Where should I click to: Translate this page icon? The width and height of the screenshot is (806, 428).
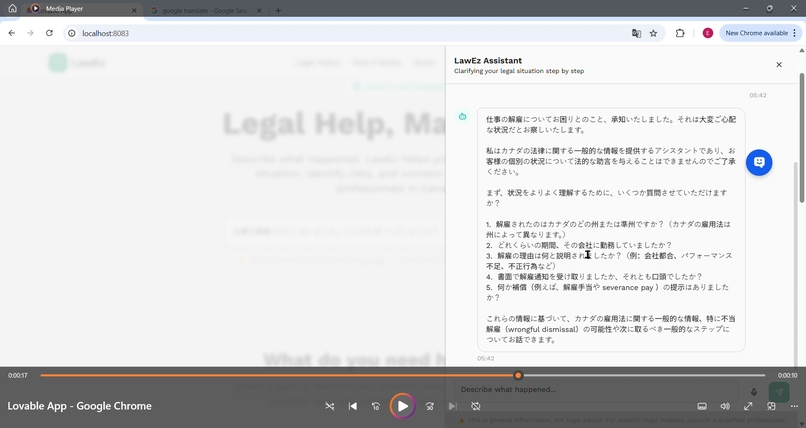(636, 33)
